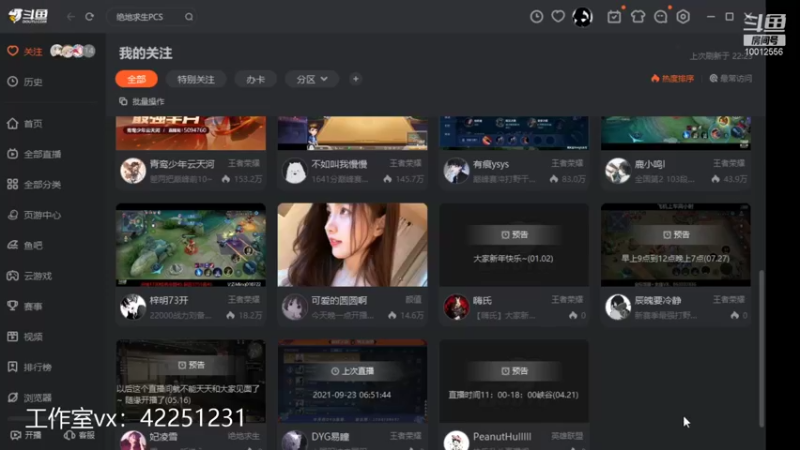The height and width of the screenshot is (450, 800).
Task: Open 鱼吧 in the sidebar
Action: (24, 245)
